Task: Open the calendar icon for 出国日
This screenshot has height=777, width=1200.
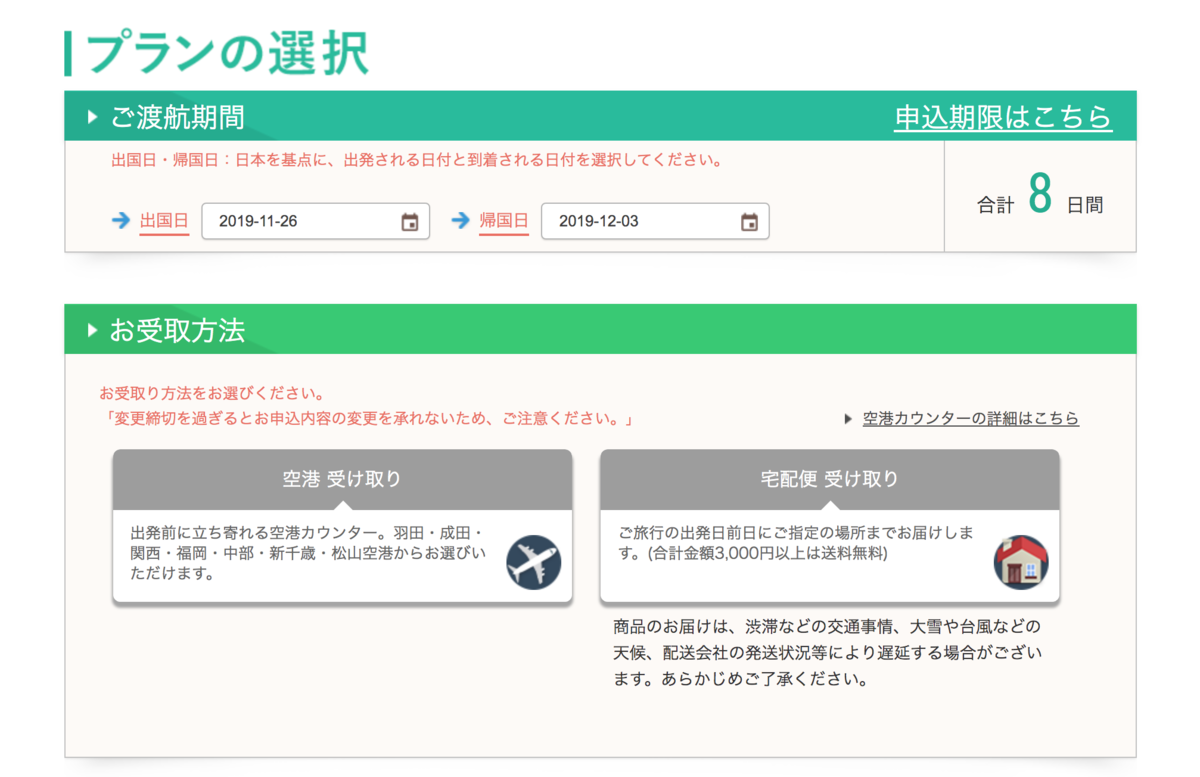Action: (x=409, y=222)
